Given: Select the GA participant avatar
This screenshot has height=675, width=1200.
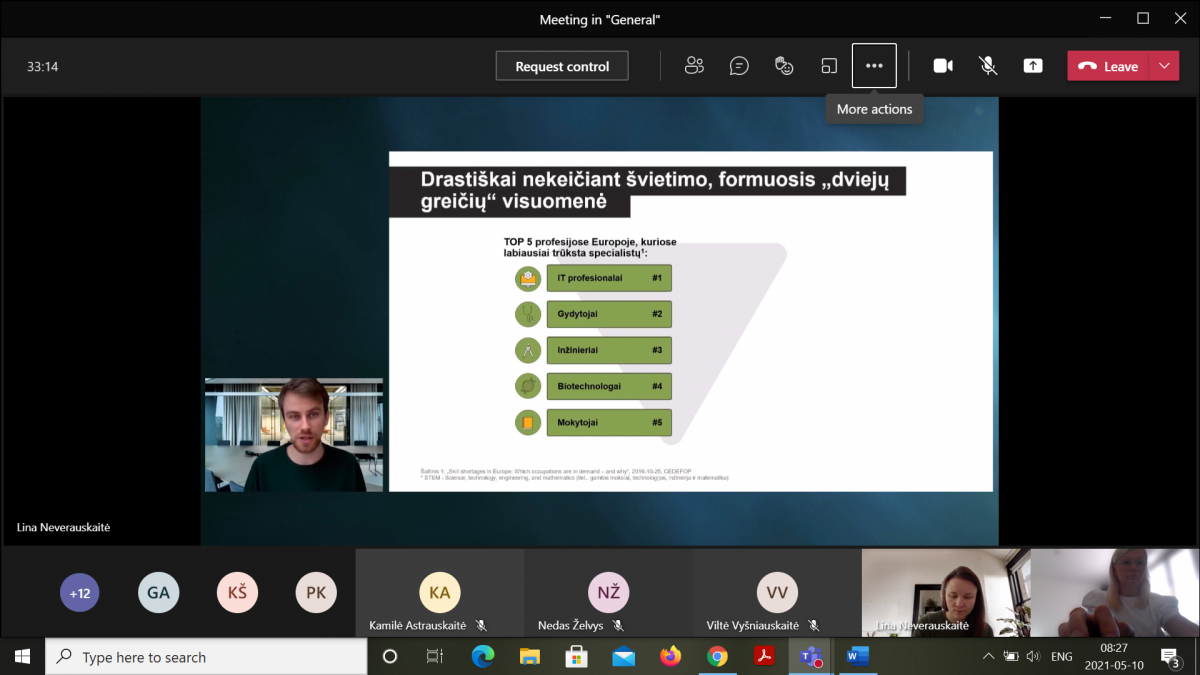Looking at the screenshot, I should coord(158,593).
